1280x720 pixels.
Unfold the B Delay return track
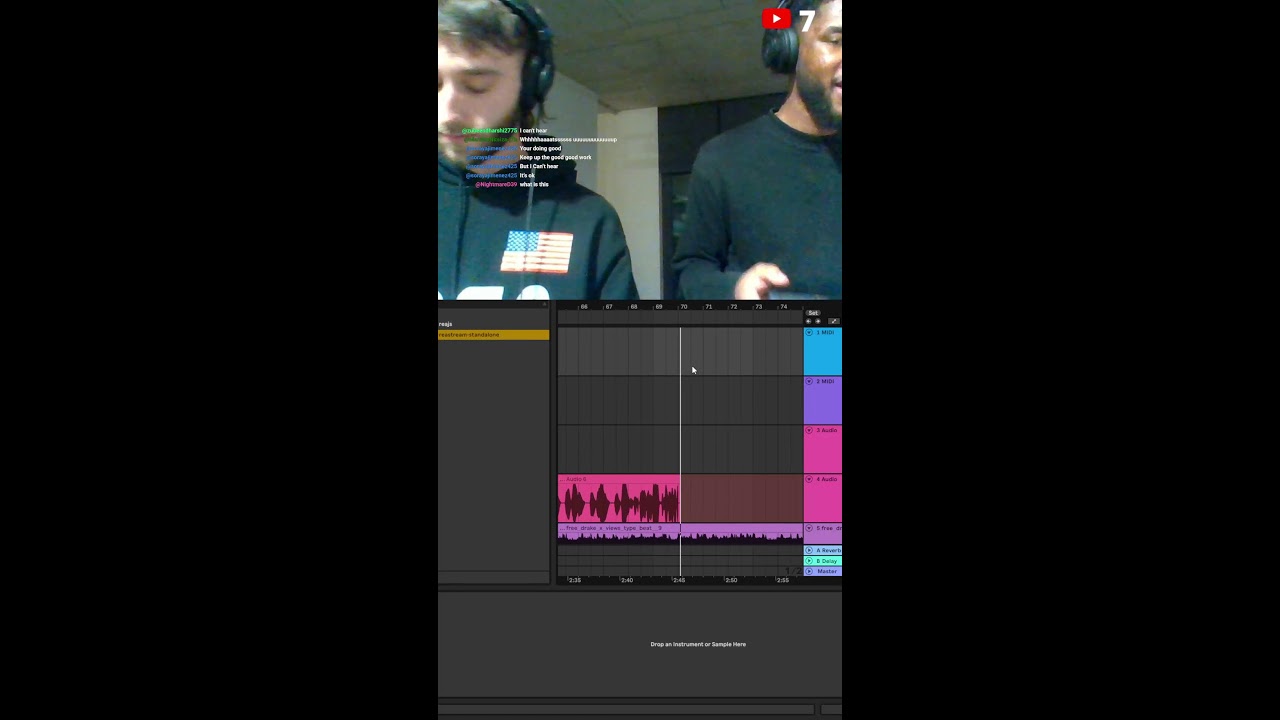click(809, 561)
